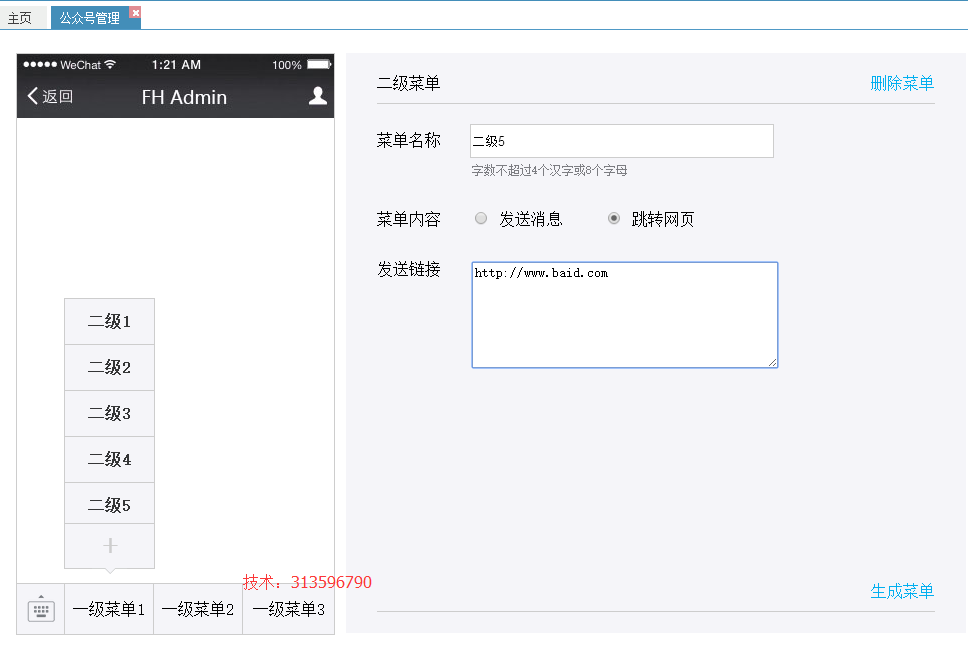Click the textarea resize handle corner

(772, 362)
